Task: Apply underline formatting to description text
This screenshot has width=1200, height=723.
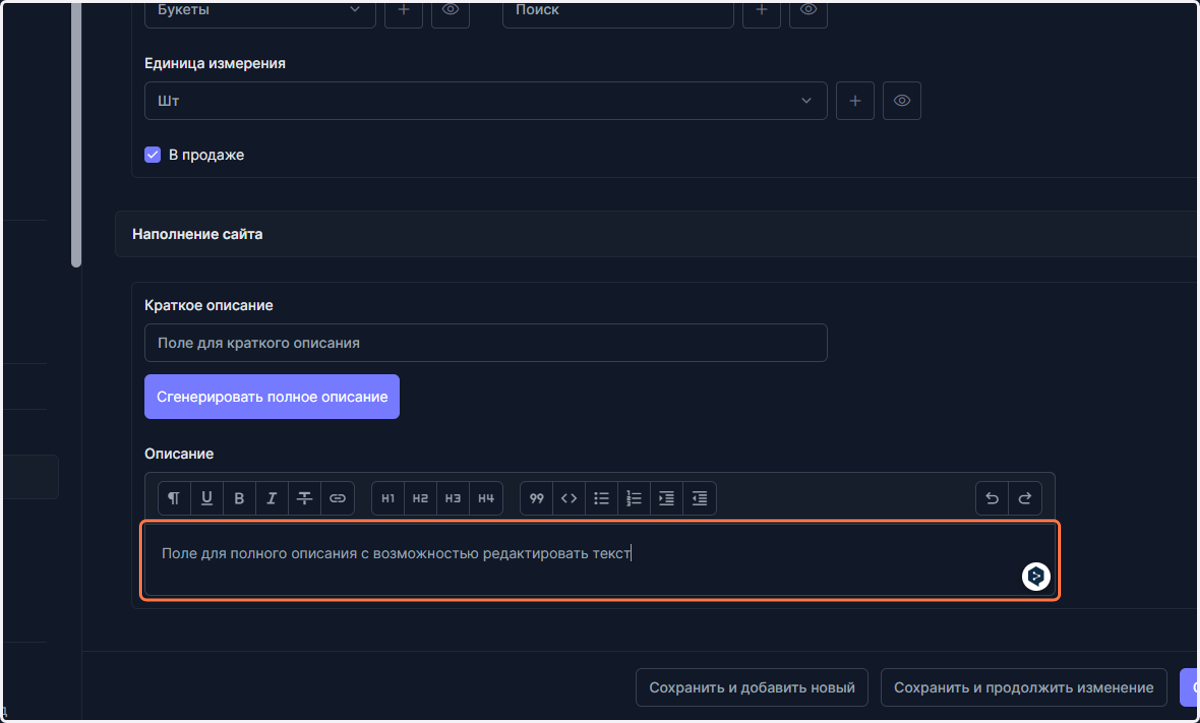Action: (207, 498)
